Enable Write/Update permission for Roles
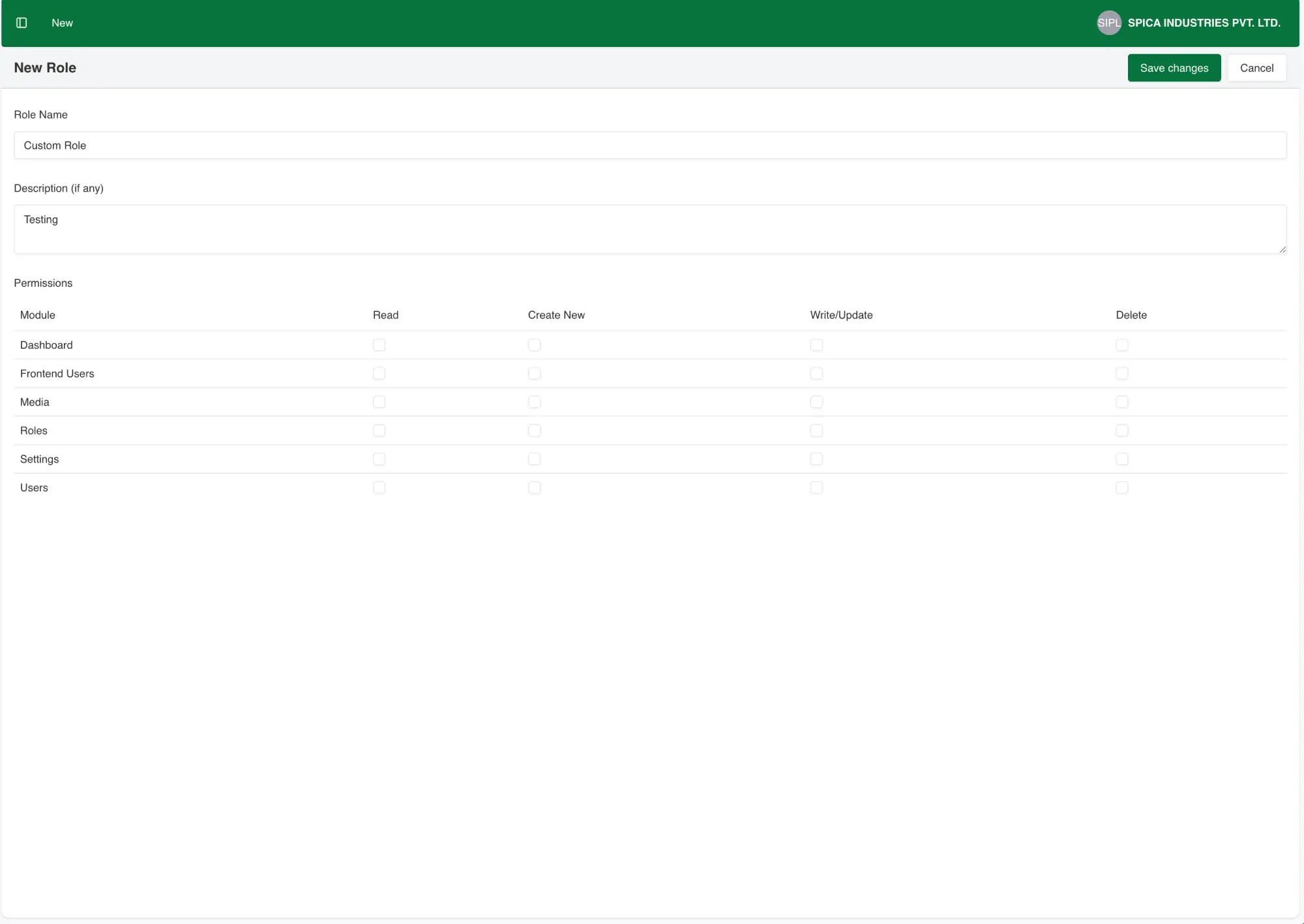 pyautogui.click(x=816, y=430)
